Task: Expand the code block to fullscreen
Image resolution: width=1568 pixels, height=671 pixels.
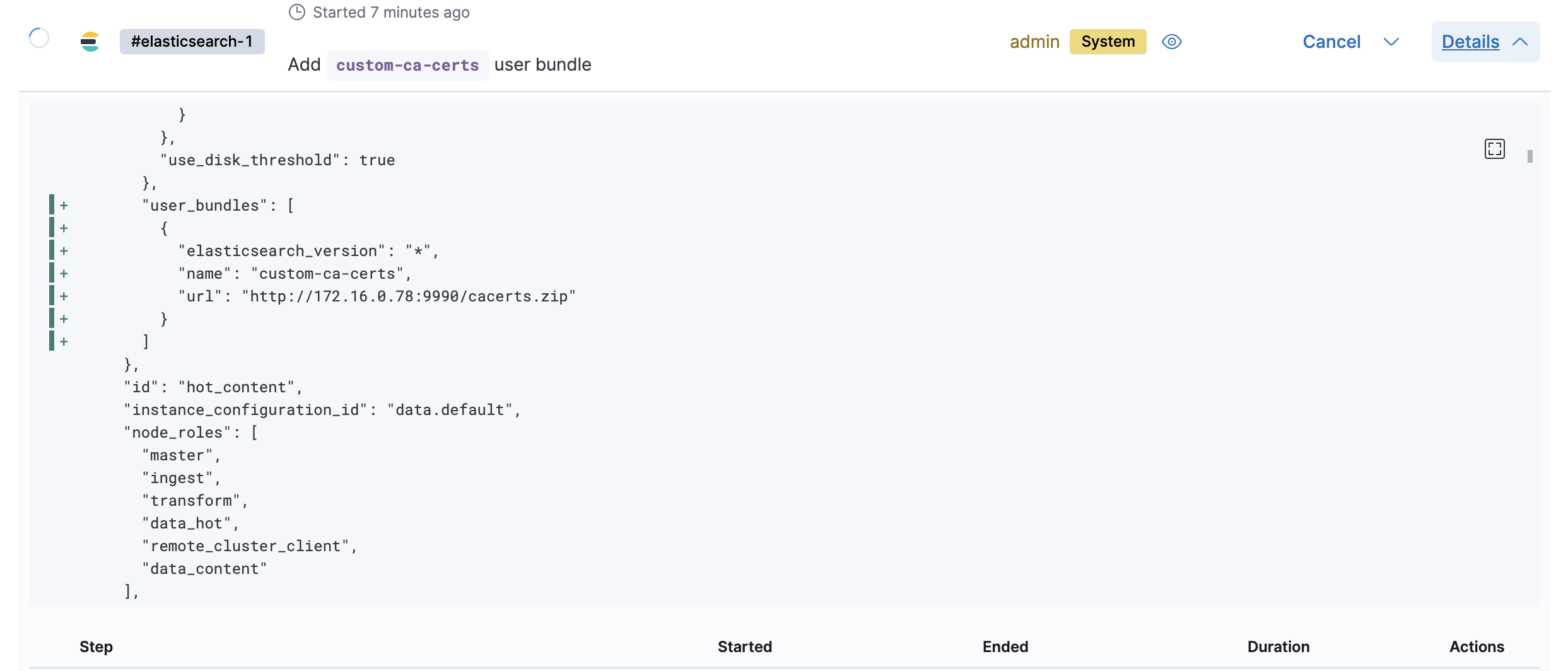Action: [1494, 149]
